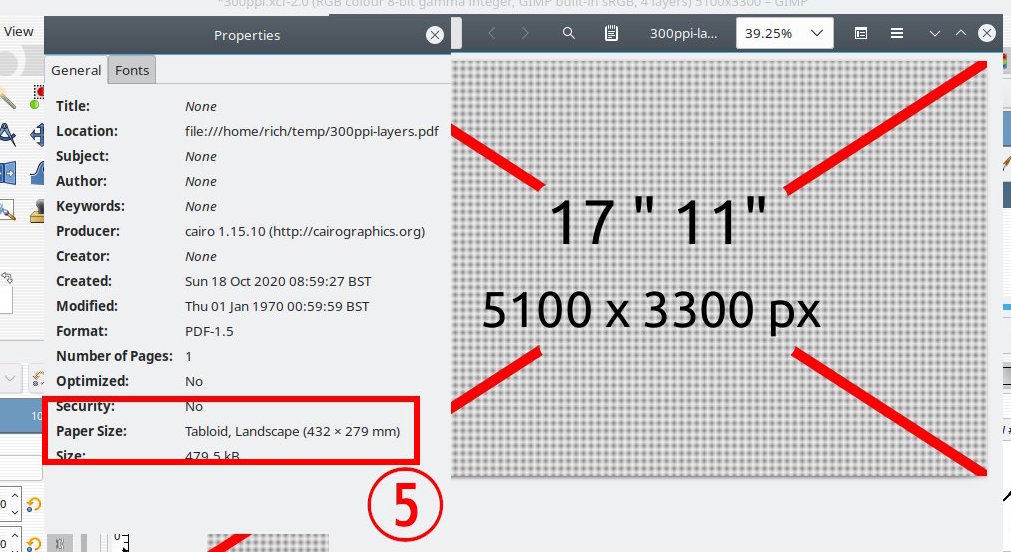
Task: Click the Location: label
Action: (x=86, y=131)
